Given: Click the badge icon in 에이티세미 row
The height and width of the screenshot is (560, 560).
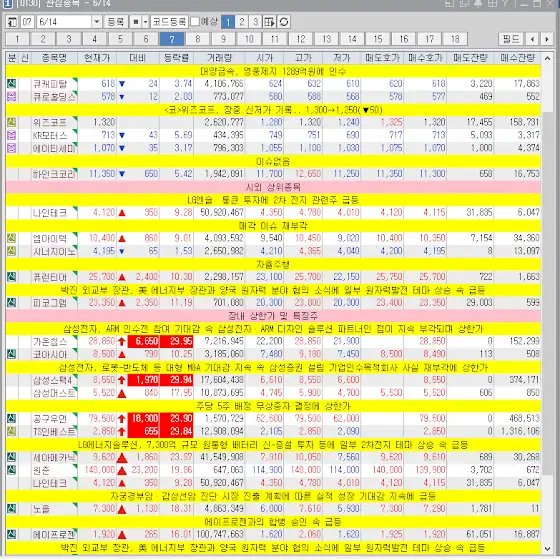Looking at the screenshot, I should tap(11, 148).
